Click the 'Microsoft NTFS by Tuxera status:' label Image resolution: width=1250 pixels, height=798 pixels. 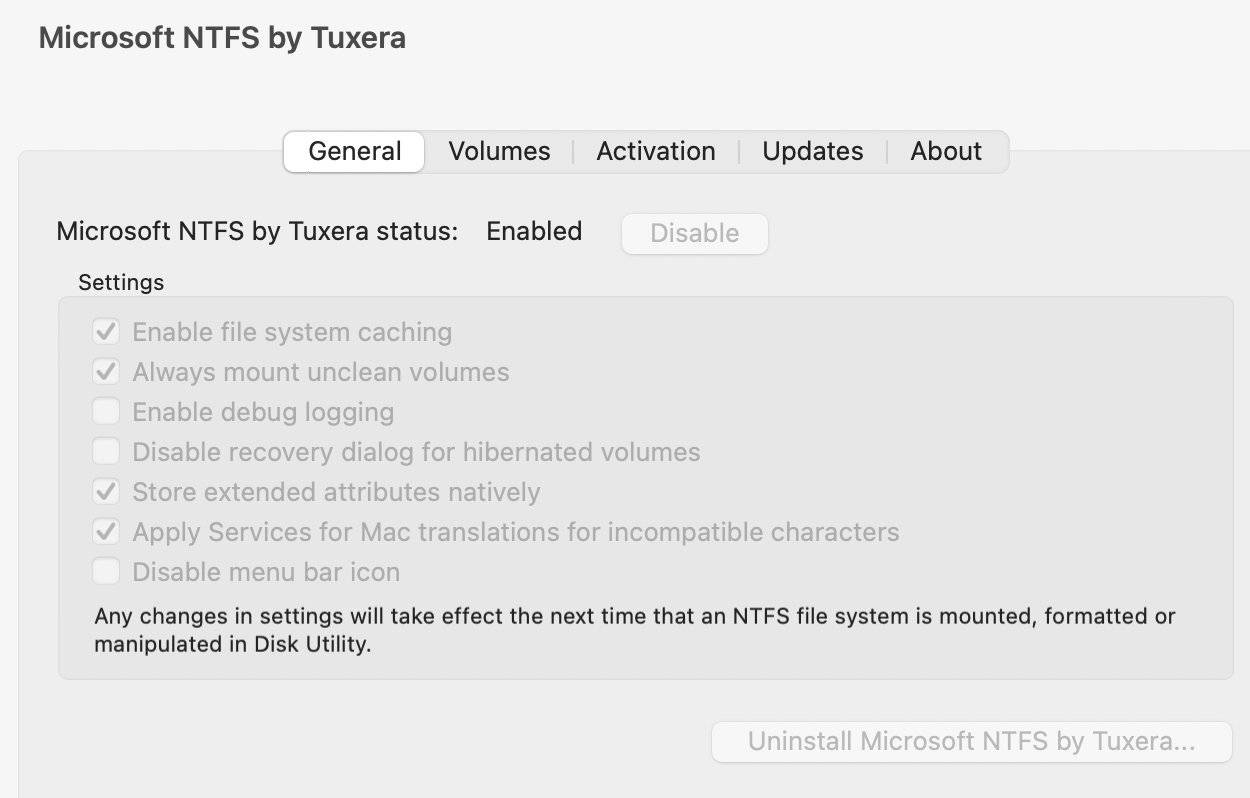pos(257,232)
